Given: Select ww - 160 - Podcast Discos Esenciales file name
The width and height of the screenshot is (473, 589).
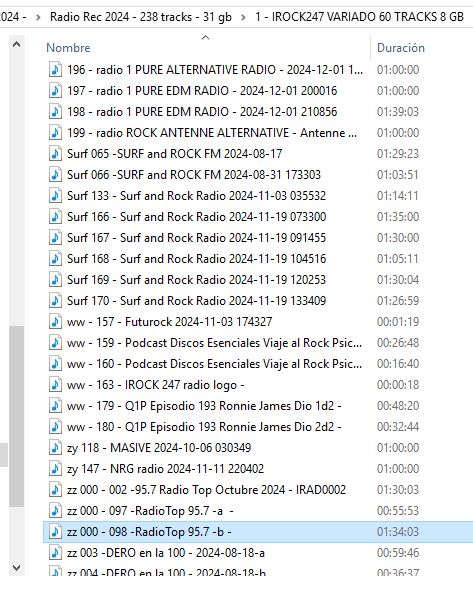Looking at the screenshot, I should 215,364.
